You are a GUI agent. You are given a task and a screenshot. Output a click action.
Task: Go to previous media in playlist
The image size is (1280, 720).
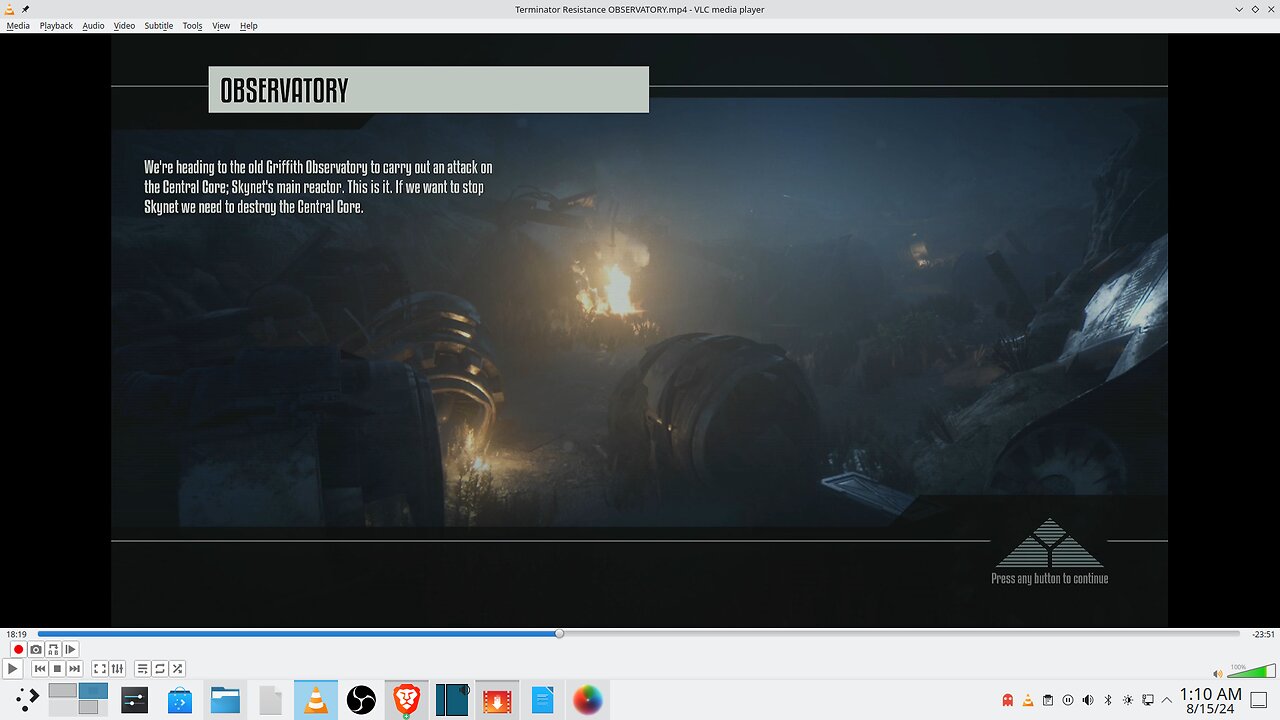(40, 668)
